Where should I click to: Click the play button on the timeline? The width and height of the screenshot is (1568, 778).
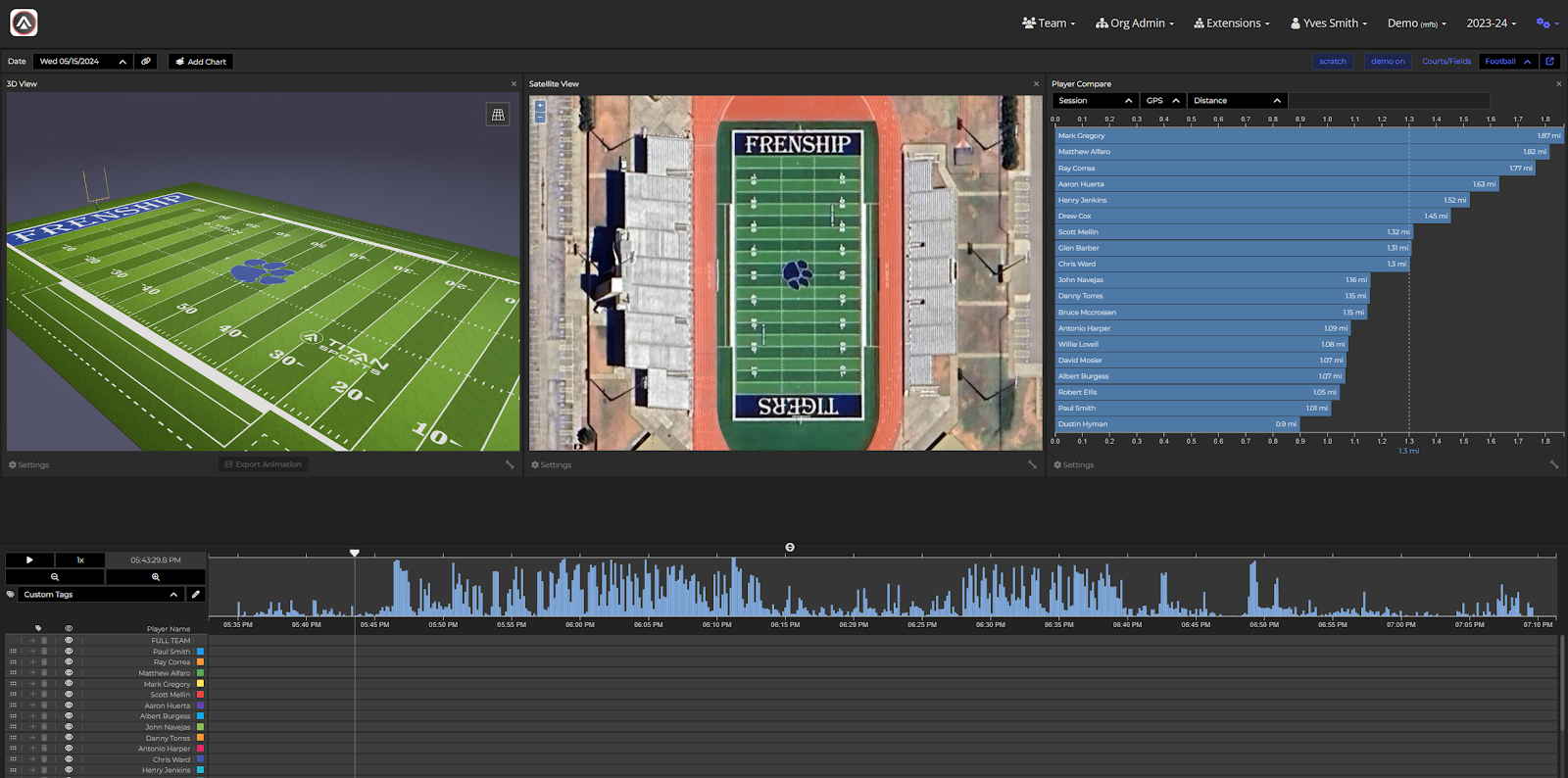29,560
